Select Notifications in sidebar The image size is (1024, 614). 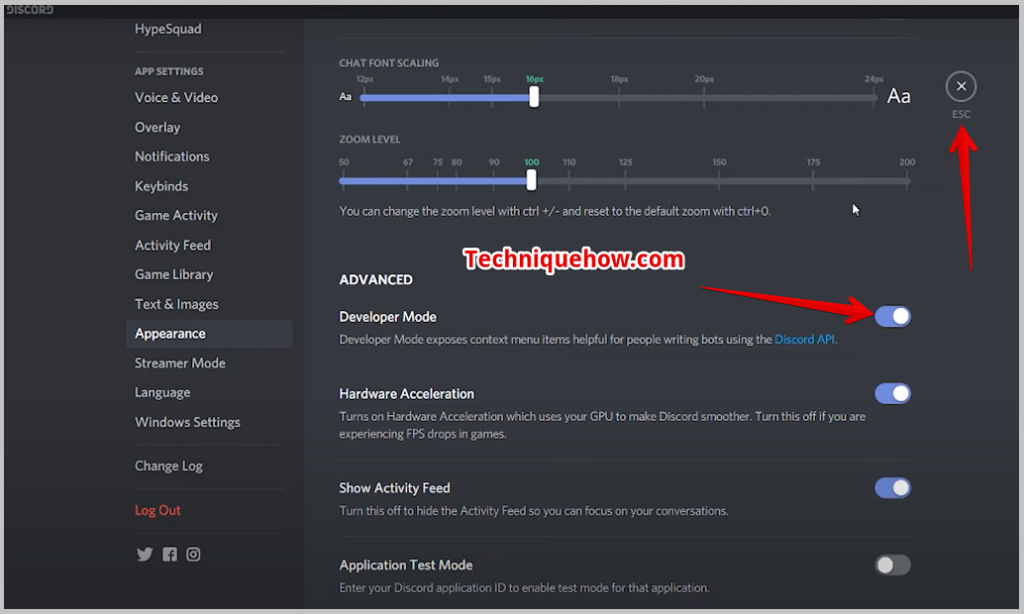(x=172, y=157)
